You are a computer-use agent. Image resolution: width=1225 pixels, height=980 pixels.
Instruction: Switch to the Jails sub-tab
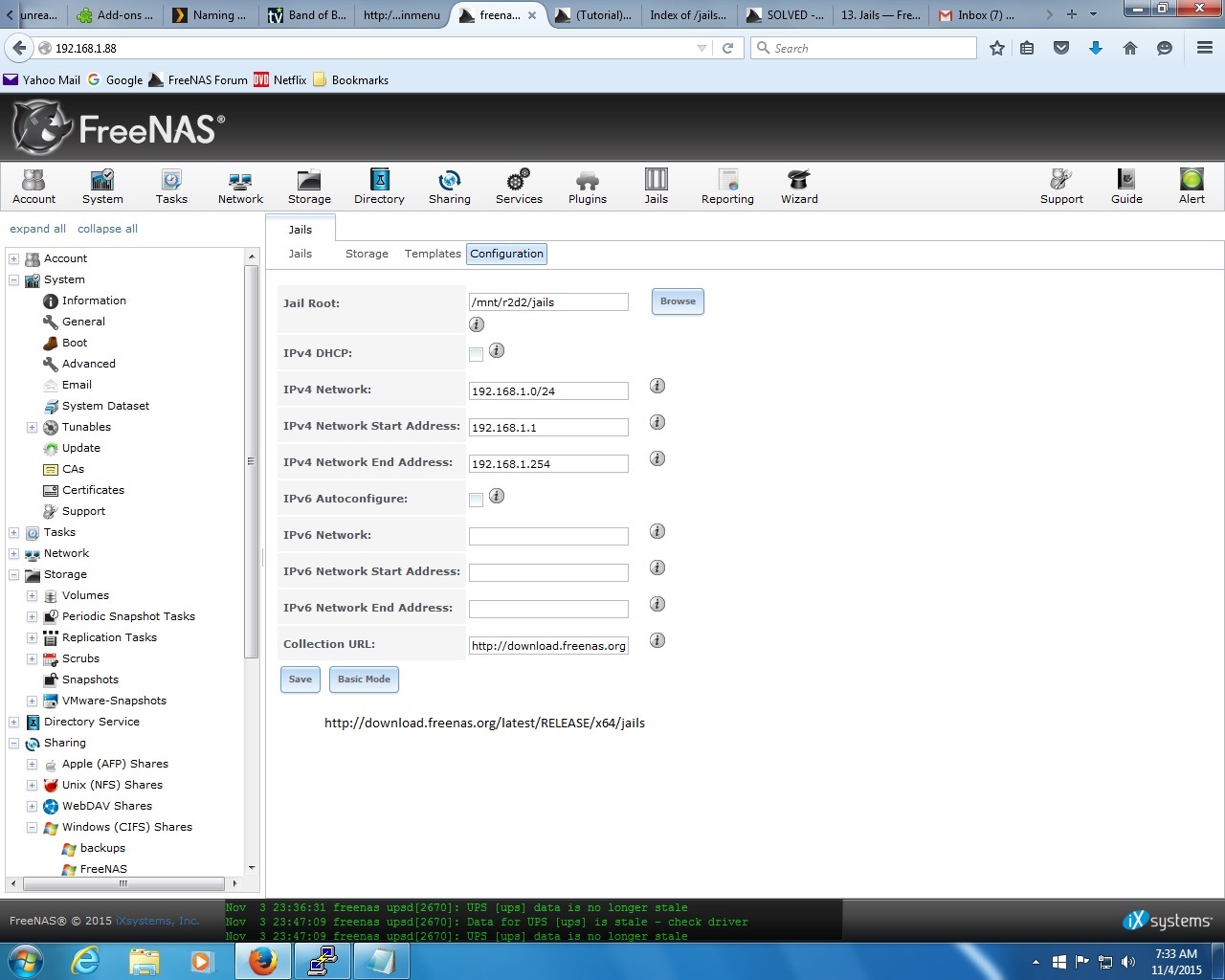(x=301, y=254)
